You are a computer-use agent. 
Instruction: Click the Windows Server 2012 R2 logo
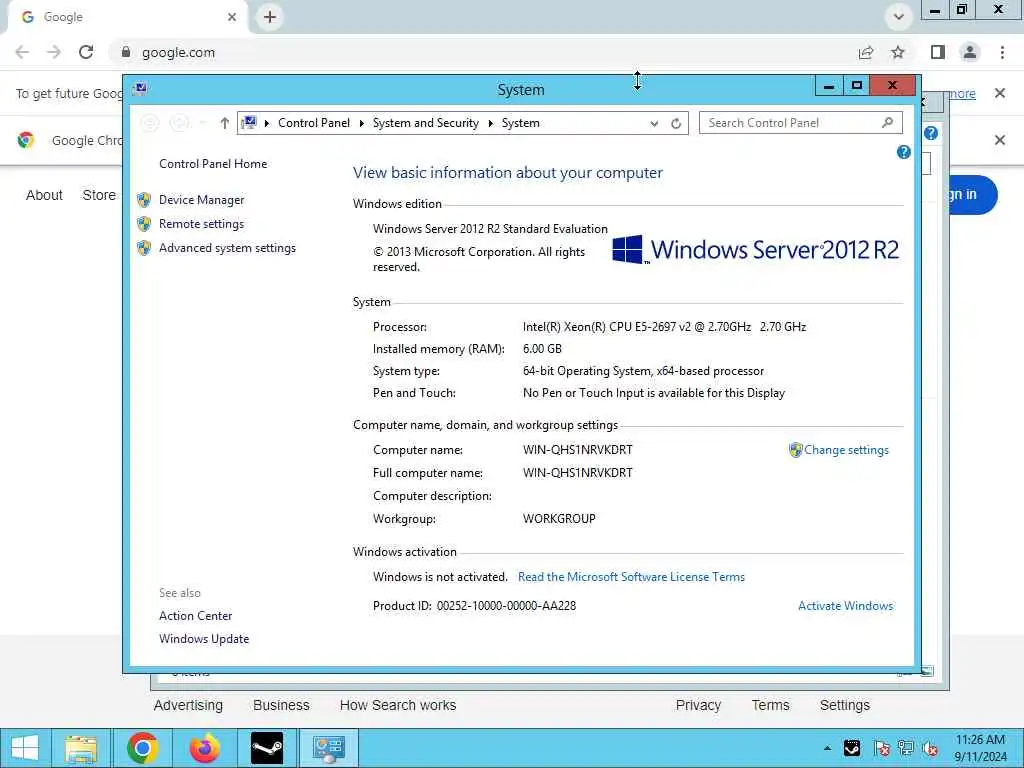(x=755, y=249)
